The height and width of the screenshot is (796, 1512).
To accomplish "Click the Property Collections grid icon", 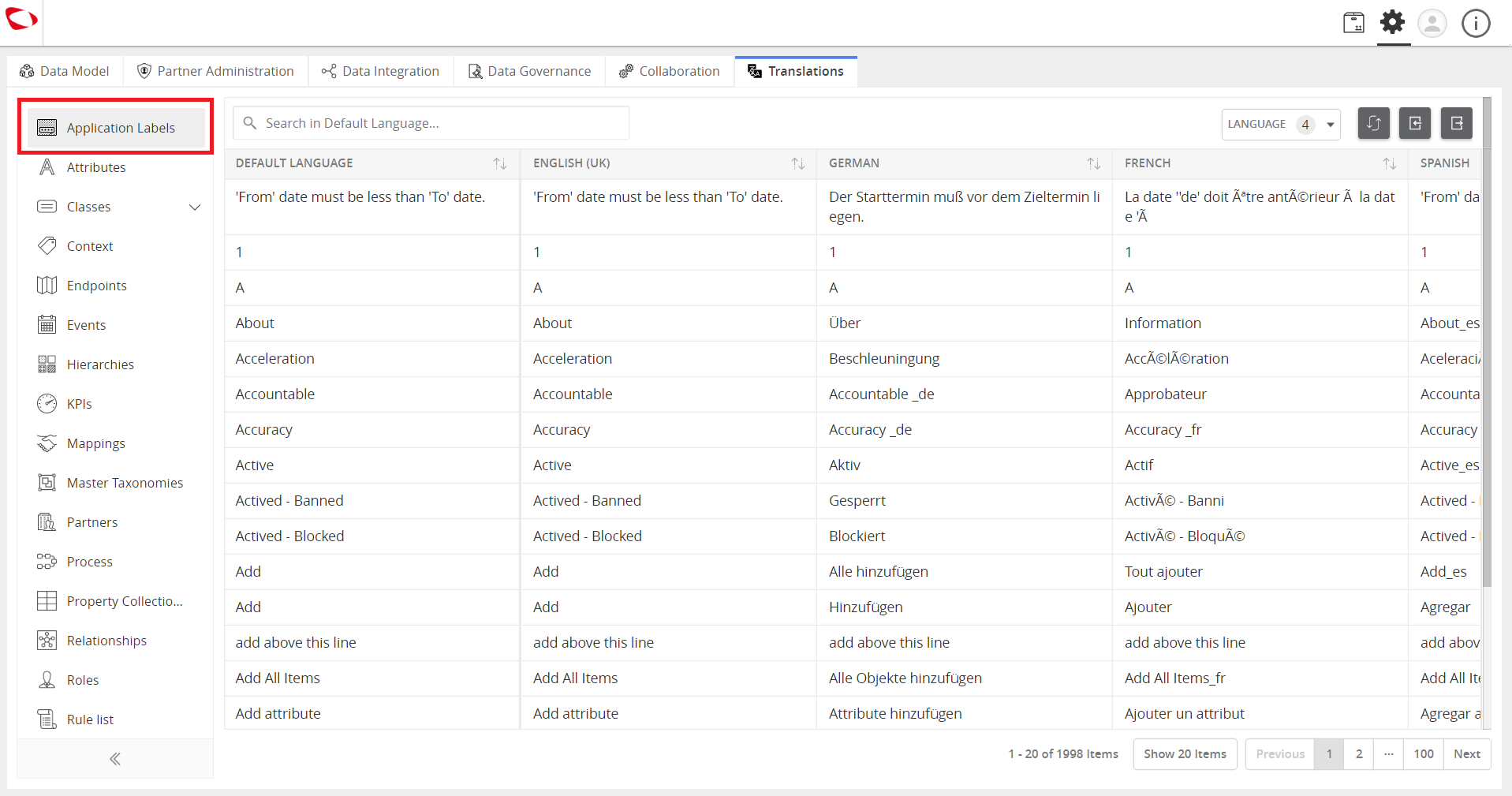I will pos(47,601).
